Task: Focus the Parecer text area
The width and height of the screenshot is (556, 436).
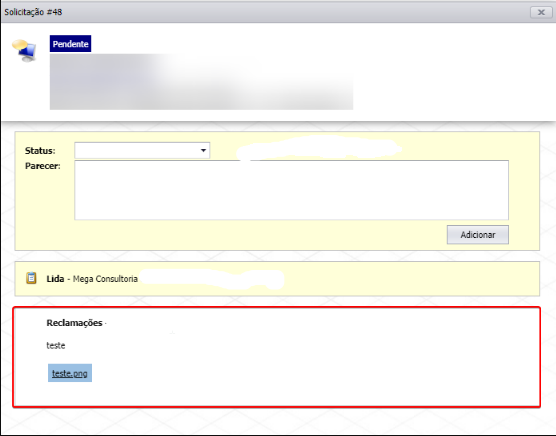Action: (291, 190)
